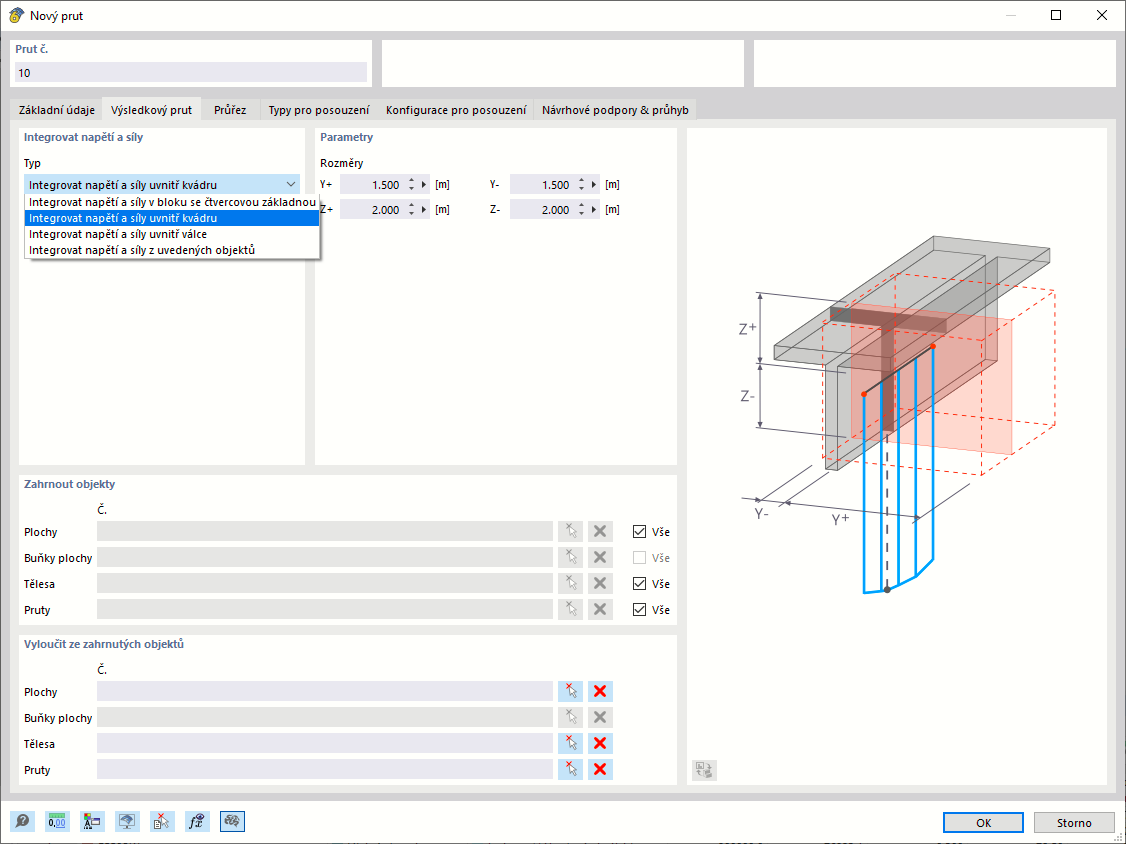Open the Y+ value arrow menu
Viewport: 1126px width, 844px height.
coord(424,185)
